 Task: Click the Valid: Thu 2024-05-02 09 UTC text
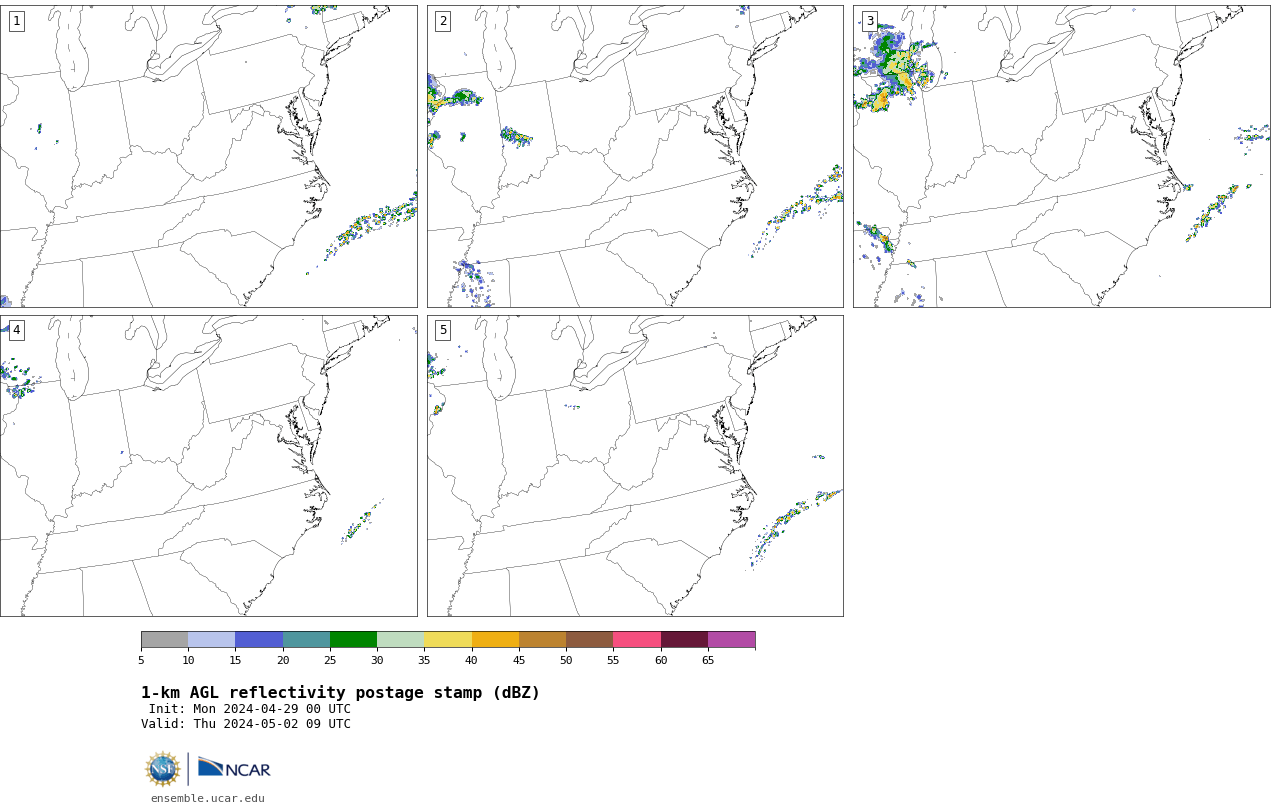(x=246, y=724)
